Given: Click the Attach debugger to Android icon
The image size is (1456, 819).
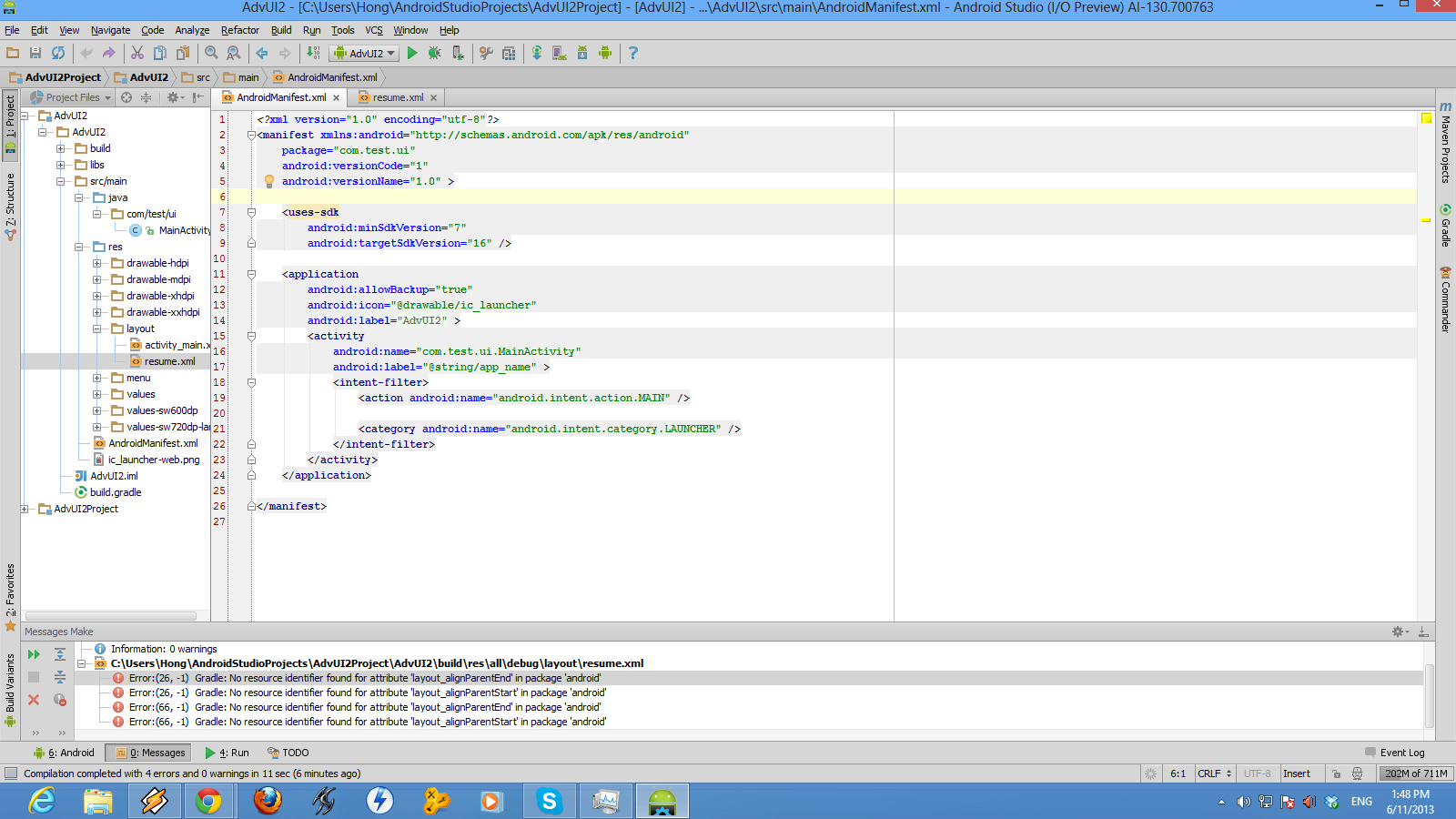Looking at the screenshot, I should [x=458, y=54].
